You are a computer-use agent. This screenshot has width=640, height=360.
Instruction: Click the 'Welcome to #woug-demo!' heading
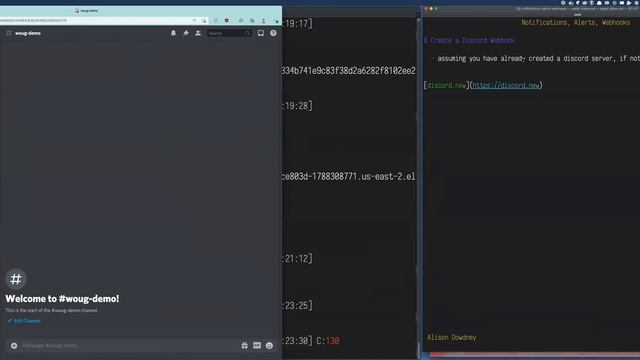(62, 299)
